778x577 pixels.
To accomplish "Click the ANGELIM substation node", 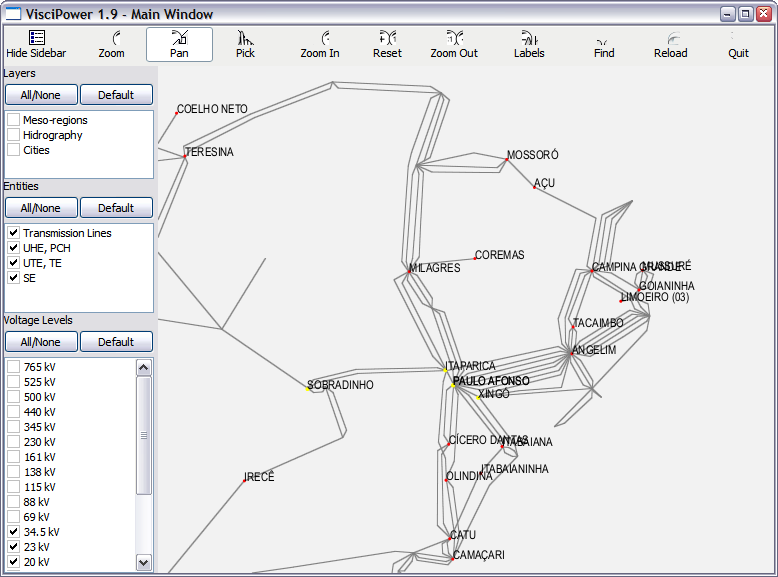I will click(572, 353).
